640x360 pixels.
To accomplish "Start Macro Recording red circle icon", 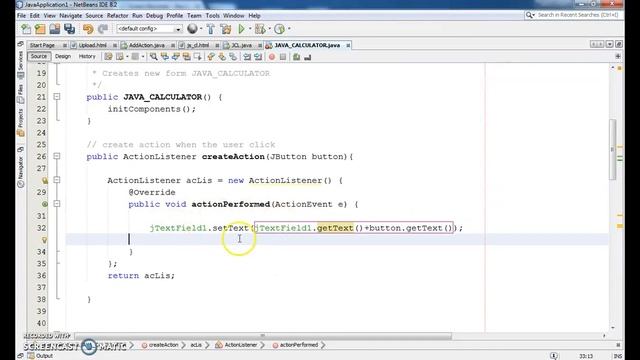I will [272, 57].
